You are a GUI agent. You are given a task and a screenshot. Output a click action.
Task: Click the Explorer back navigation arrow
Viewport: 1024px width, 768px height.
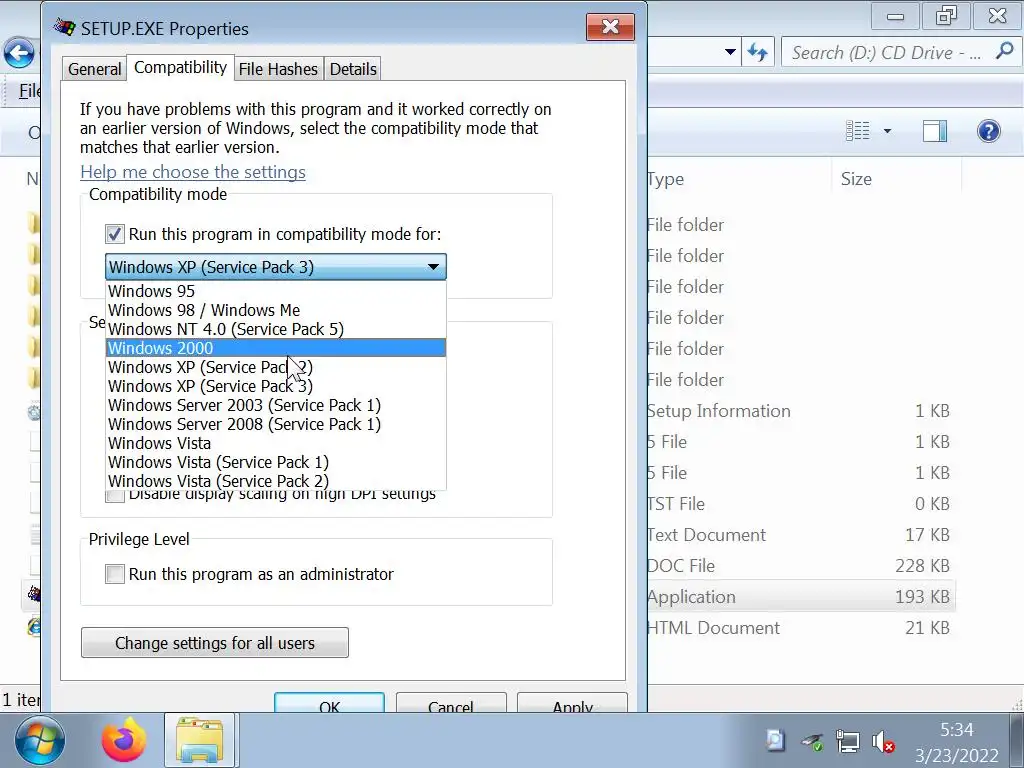[19, 53]
